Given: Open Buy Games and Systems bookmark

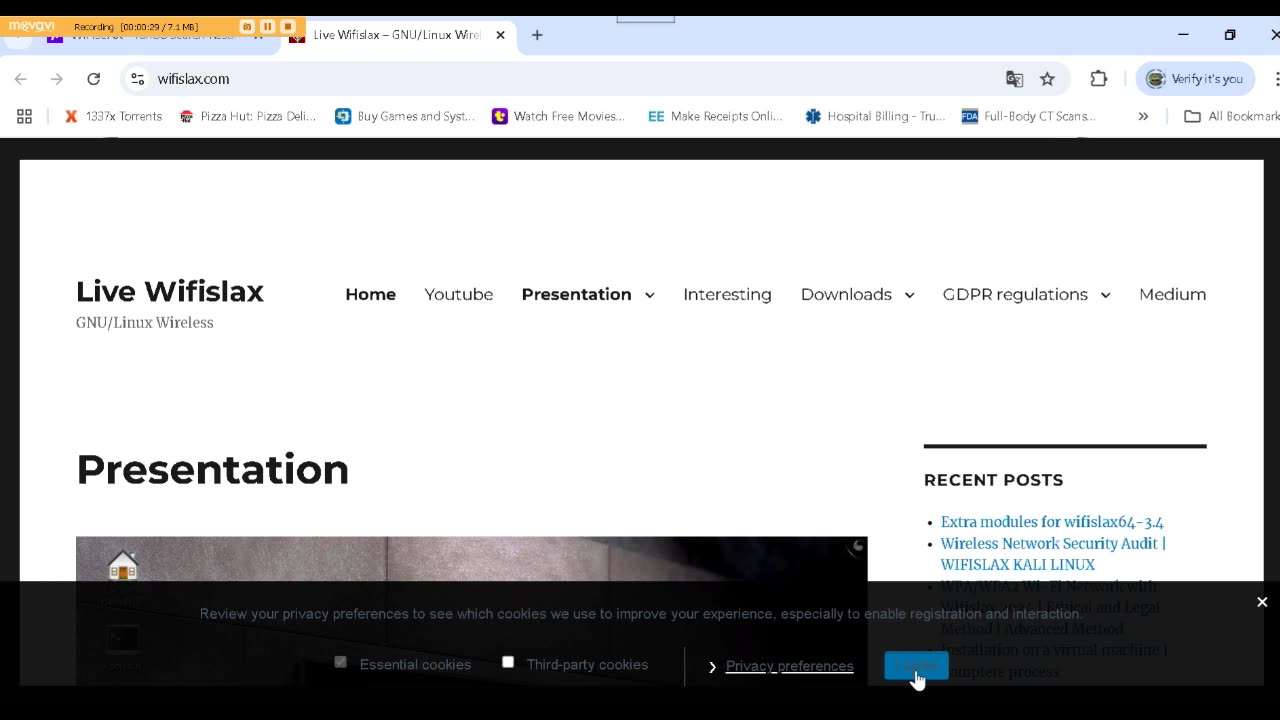Looking at the screenshot, I should point(405,116).
